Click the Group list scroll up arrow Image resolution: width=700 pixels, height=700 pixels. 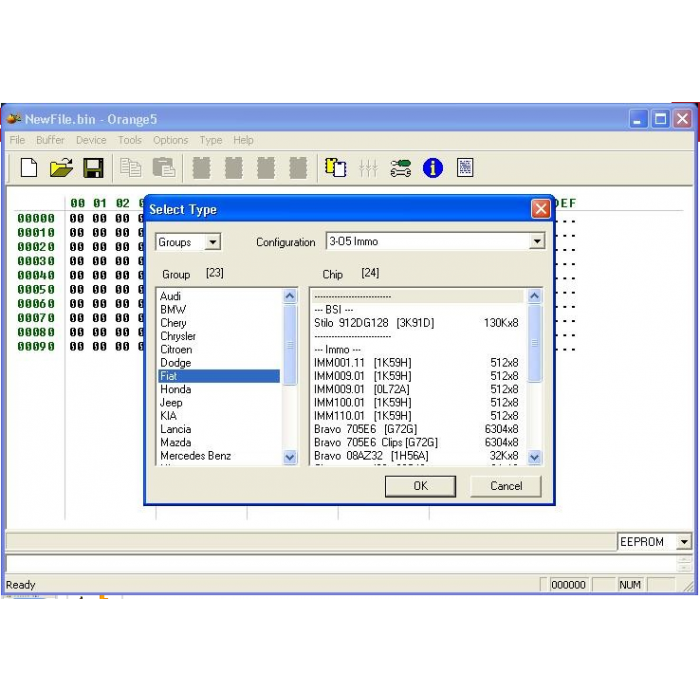pyautogui.click(x=290, y=296)
